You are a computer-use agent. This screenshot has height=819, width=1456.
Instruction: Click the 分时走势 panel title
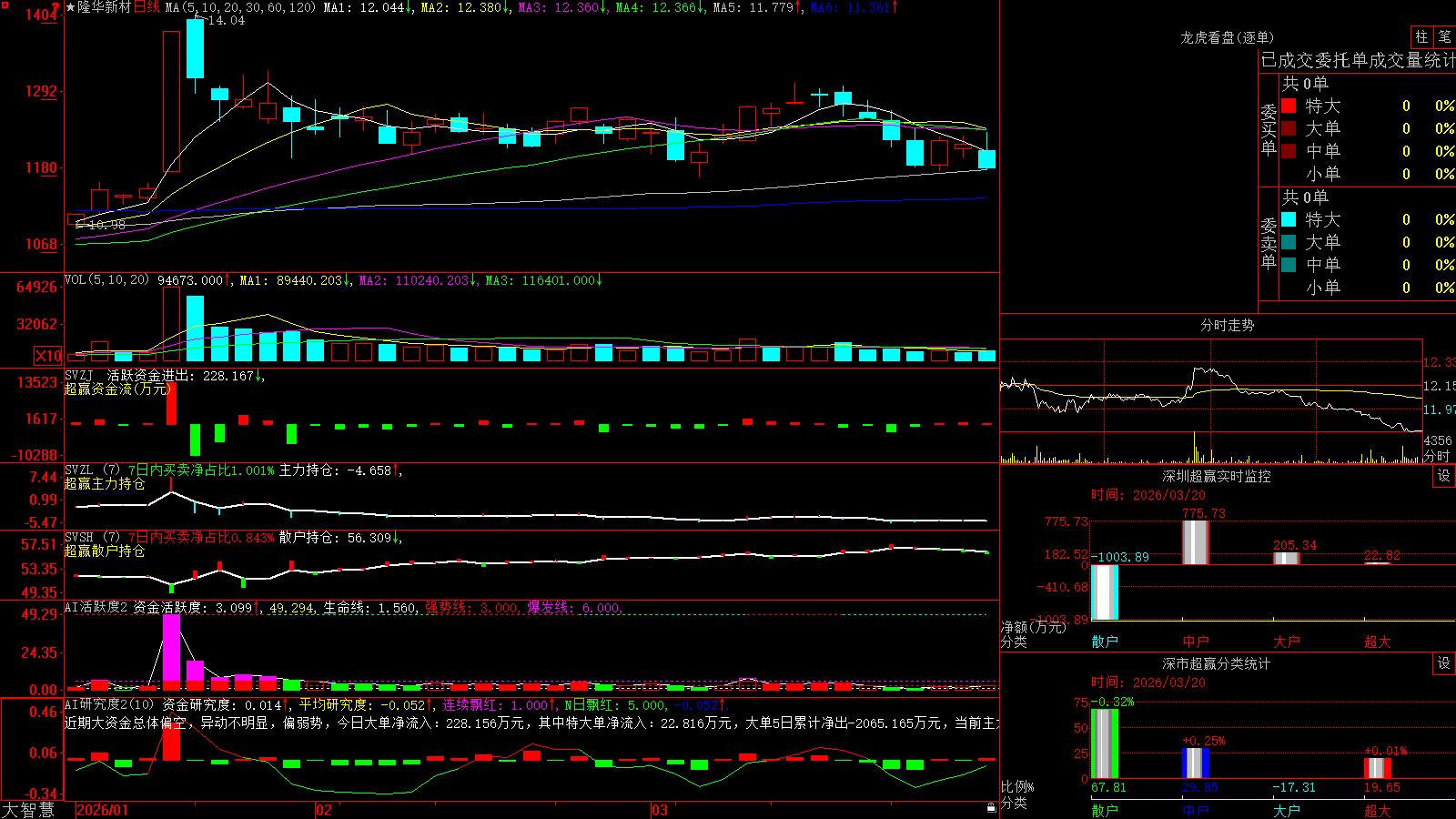coord(1227,325)
